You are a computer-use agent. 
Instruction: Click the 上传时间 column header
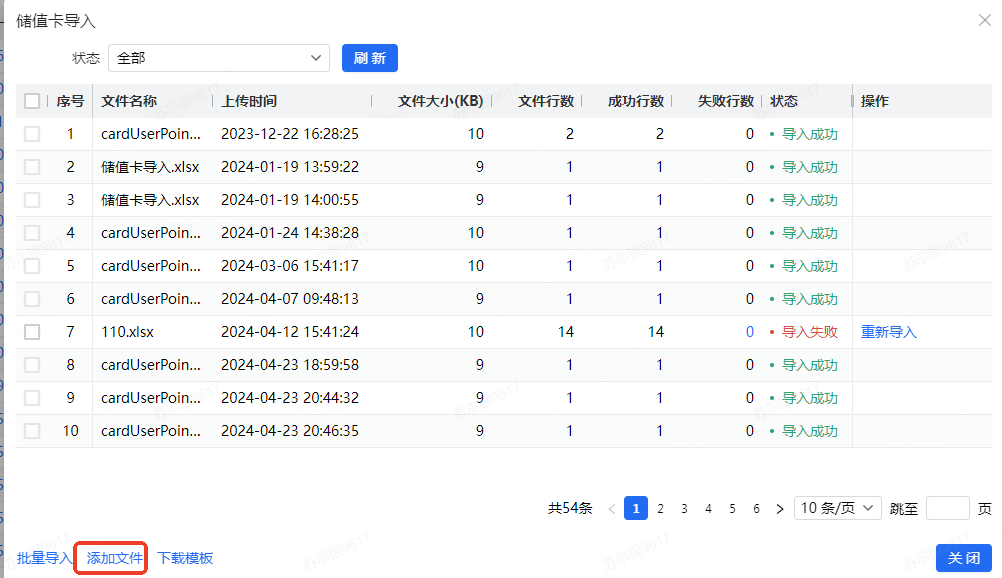(250, 101)
